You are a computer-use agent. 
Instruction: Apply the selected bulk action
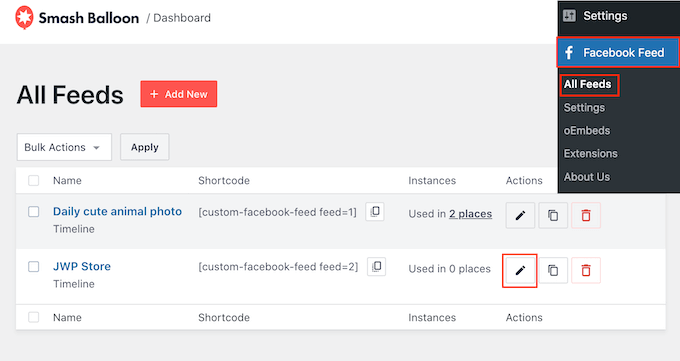coord(144,147)
